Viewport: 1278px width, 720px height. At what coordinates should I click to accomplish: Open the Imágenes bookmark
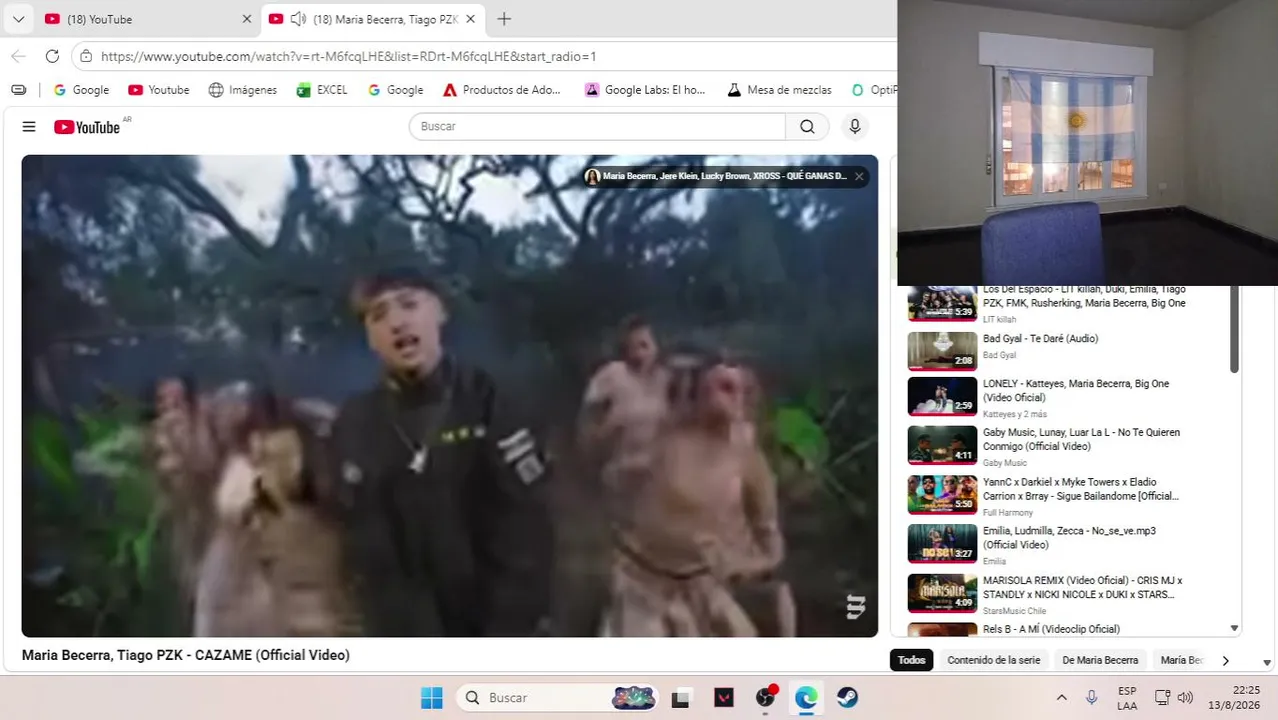tap(242, 90)
